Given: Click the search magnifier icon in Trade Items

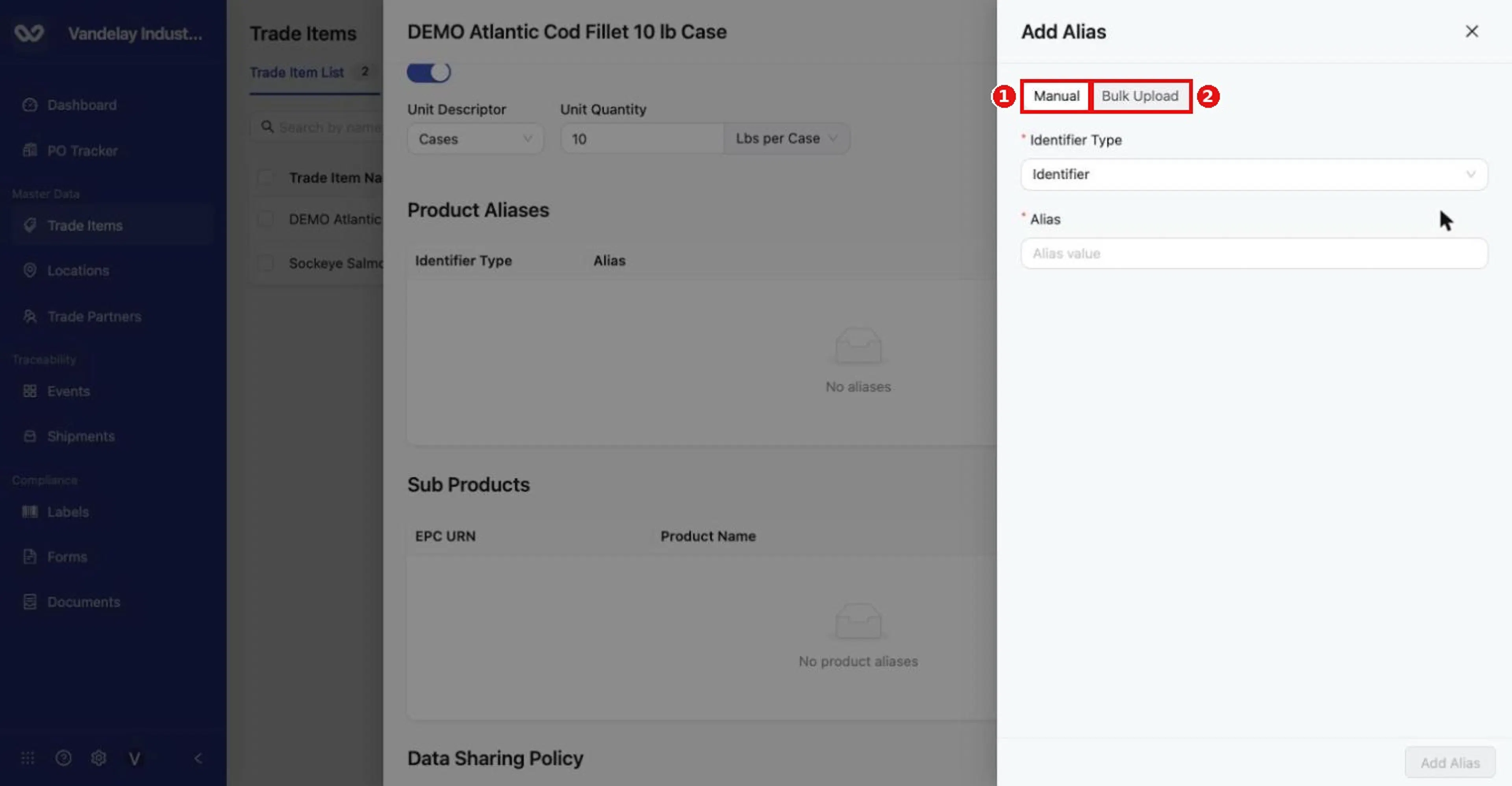Looking at the screenshot, I should (268, 127).
